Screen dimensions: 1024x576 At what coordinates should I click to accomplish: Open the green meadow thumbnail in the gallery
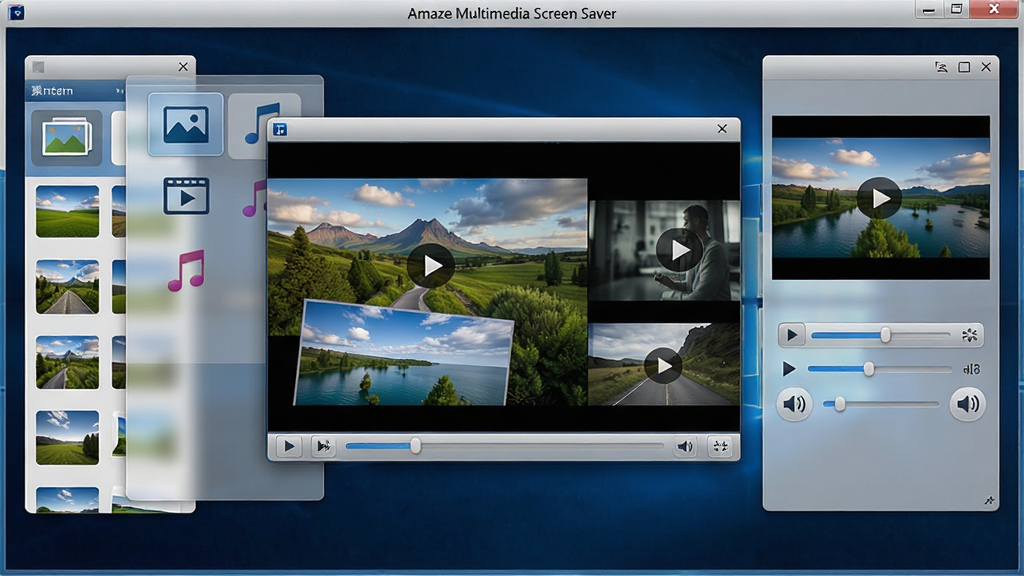67,212
